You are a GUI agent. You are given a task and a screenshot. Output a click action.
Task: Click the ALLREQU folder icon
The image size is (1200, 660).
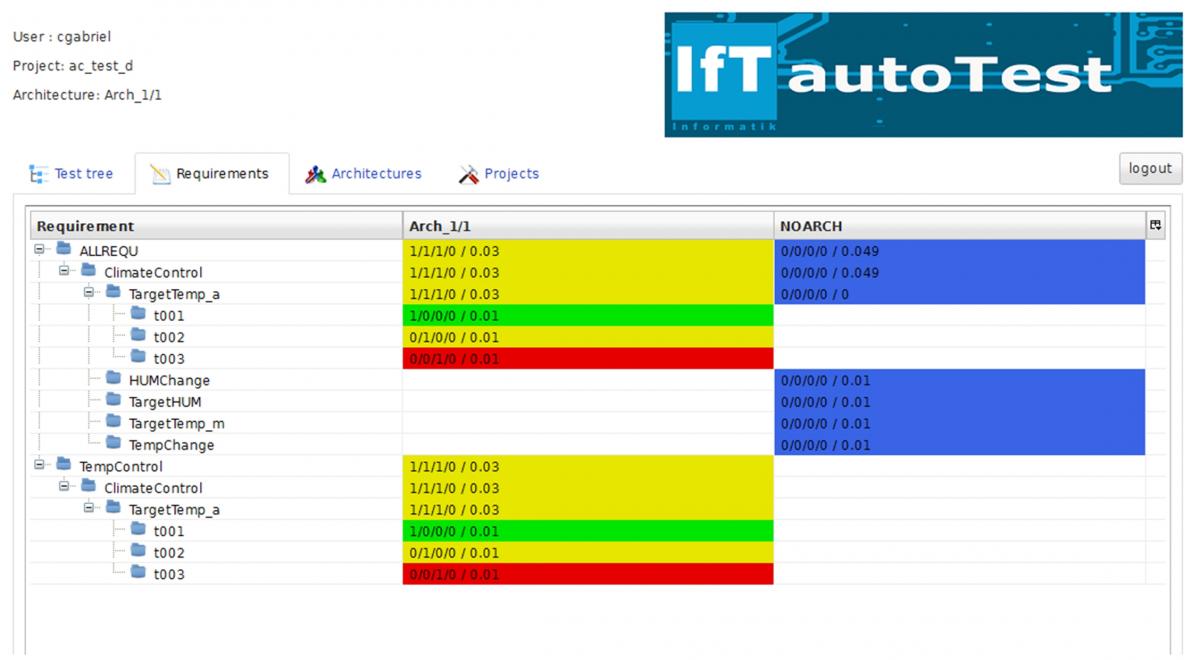pyautogui.click(x=64, y=250)
